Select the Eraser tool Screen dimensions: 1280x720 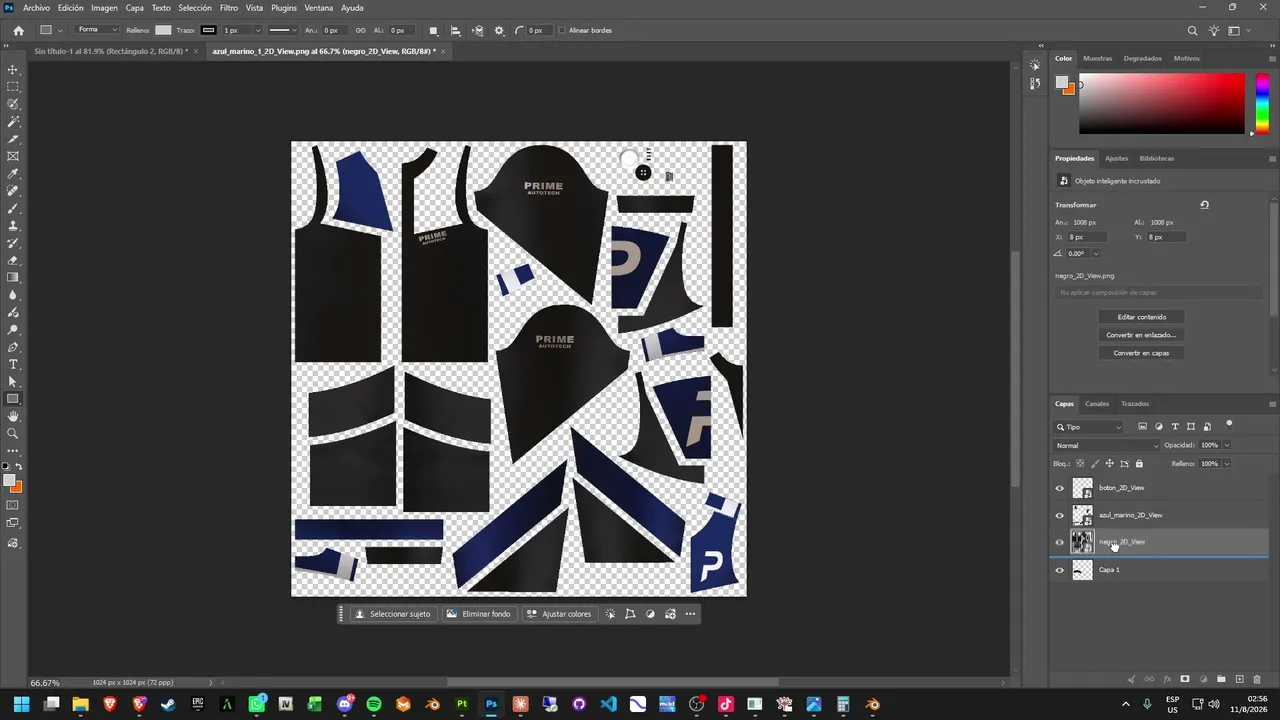pos(13,260)
